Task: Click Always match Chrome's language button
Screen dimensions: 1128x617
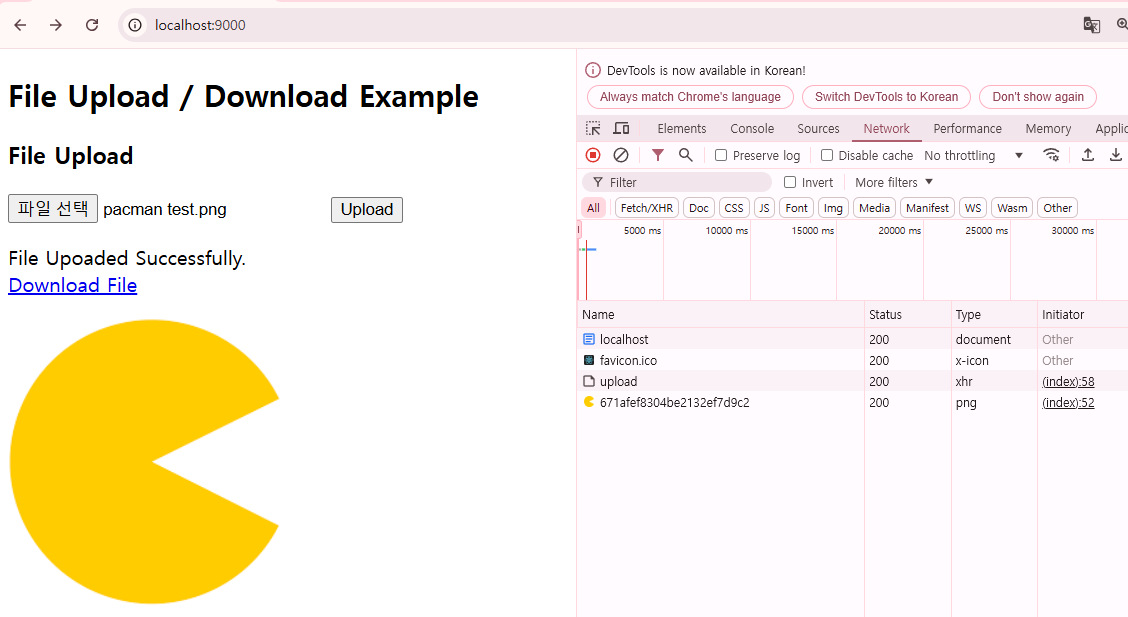Action: click(690, 97)
